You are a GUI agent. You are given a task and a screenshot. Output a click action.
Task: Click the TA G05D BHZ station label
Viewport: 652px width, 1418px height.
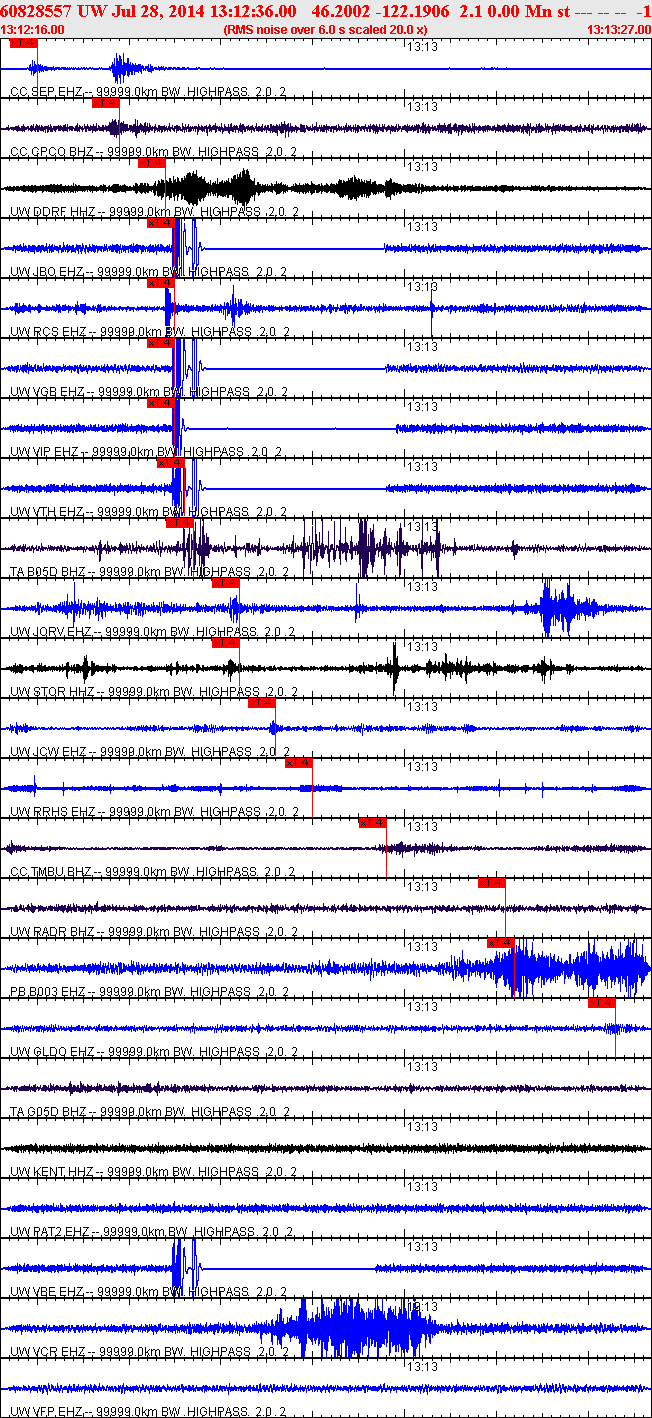click(150, 1112)
